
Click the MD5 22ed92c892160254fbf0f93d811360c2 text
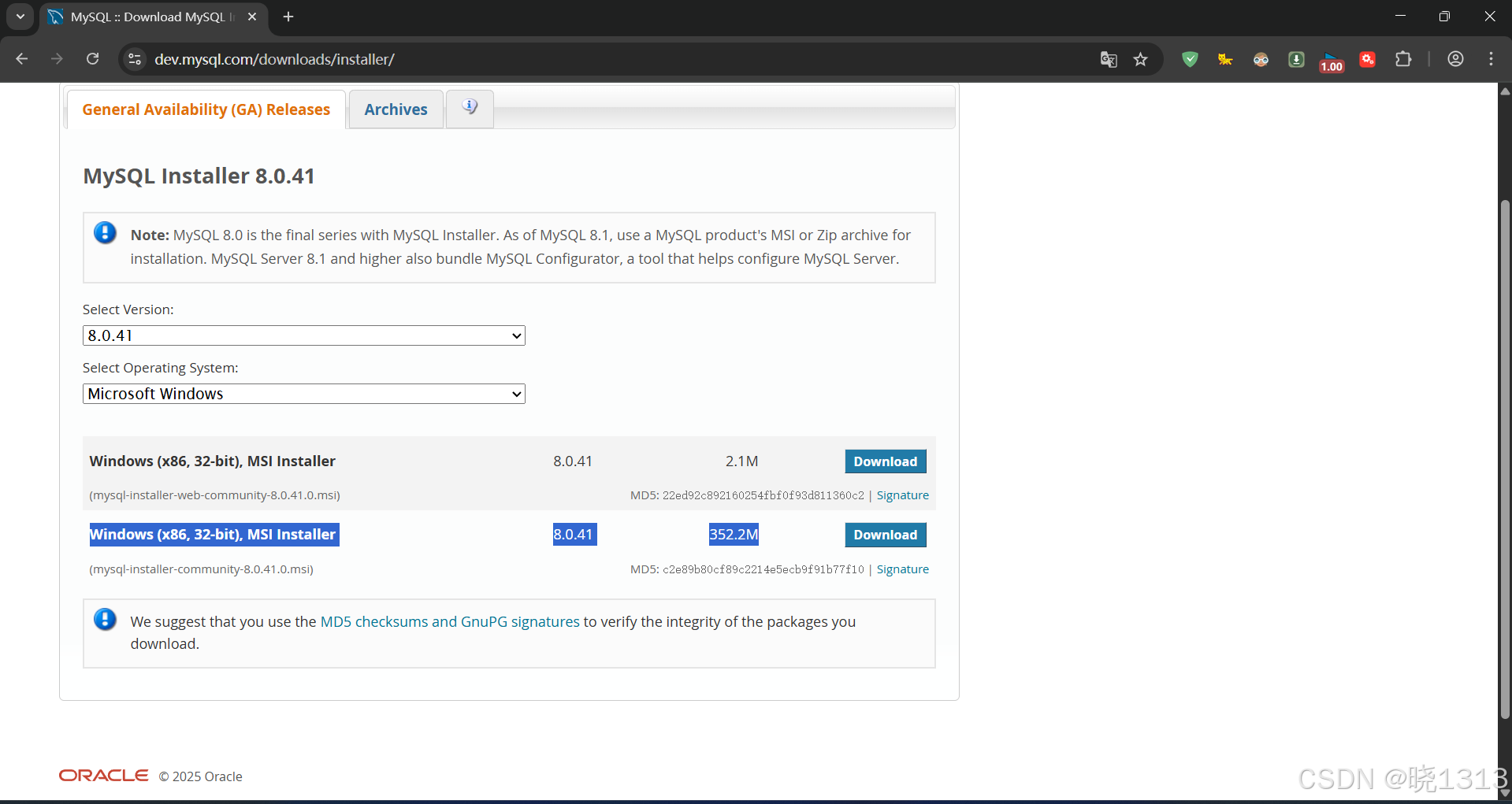pyautogui.click(x=747, y=495)
